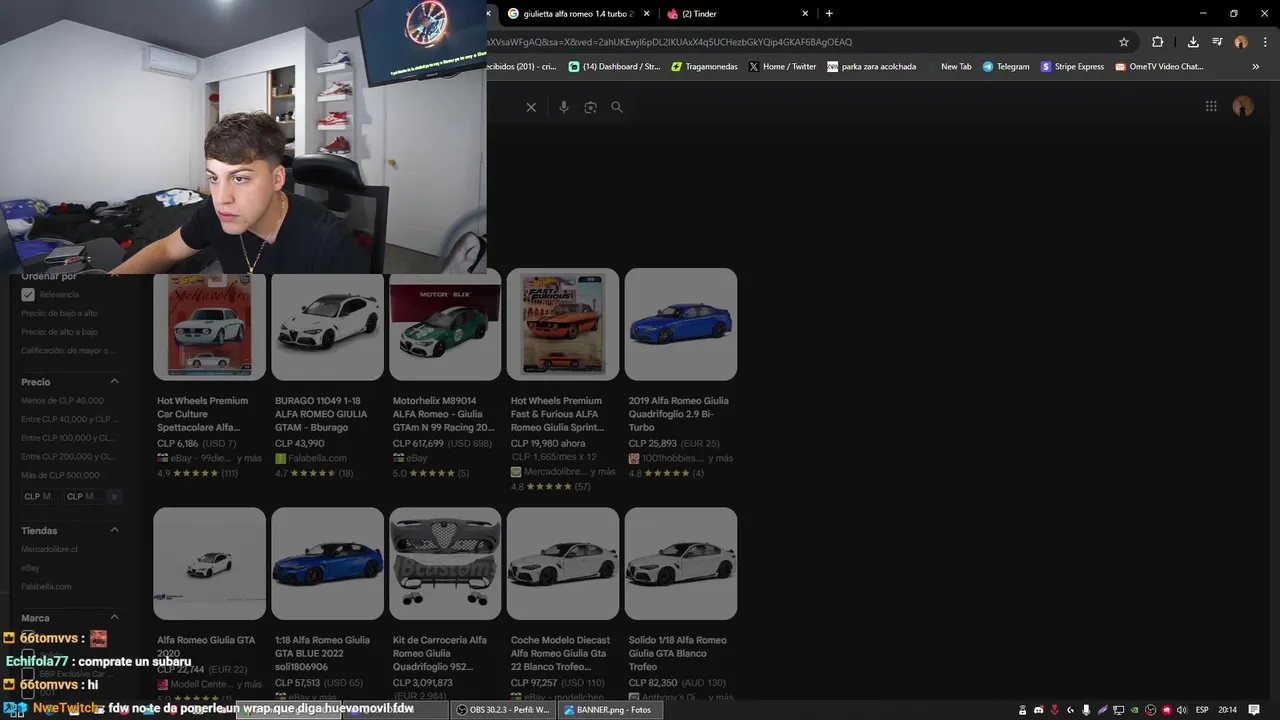The height and width of the screenshot is (720, 1280).
Task: Collapse the Marca filter section
Action: [114, 617]
